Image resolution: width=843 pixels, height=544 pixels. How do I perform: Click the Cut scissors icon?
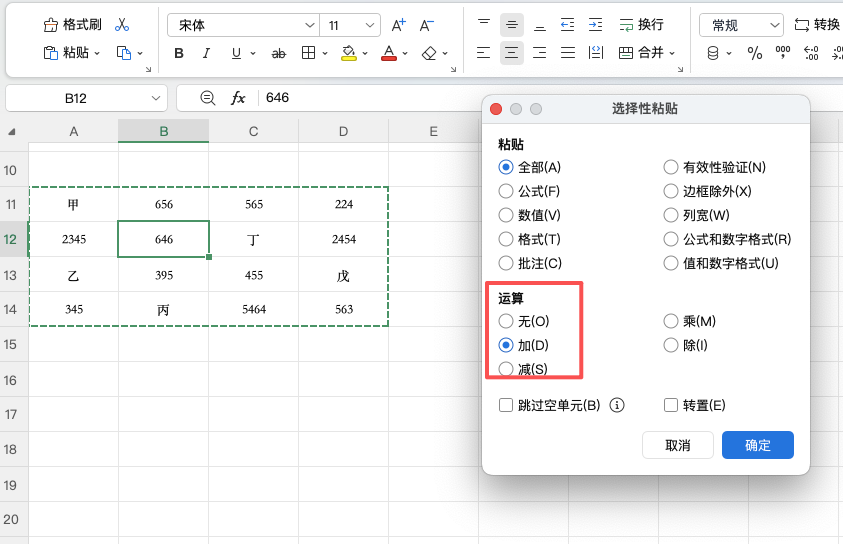click(122, 25)
